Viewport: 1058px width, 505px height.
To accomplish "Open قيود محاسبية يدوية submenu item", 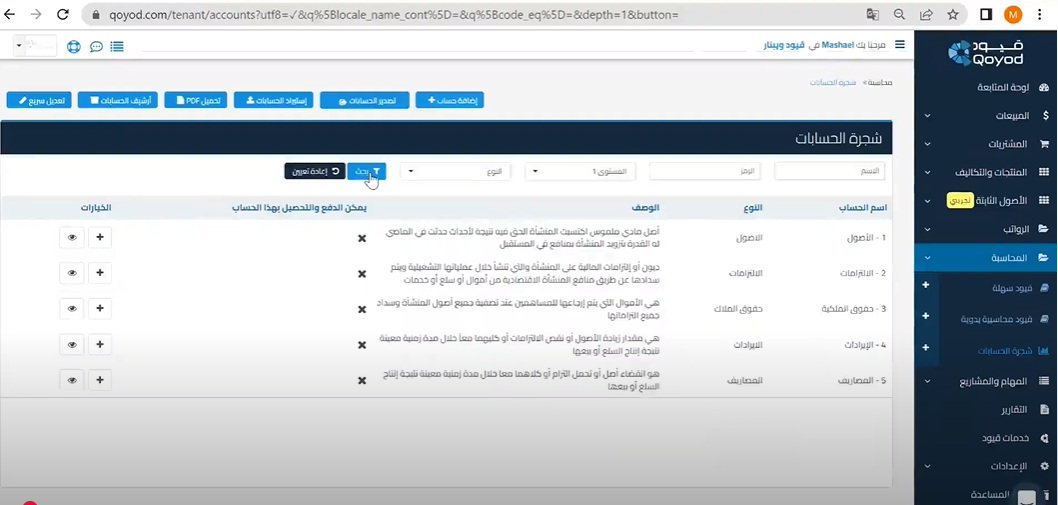I will pyautogui.click(x=996, y=319).
